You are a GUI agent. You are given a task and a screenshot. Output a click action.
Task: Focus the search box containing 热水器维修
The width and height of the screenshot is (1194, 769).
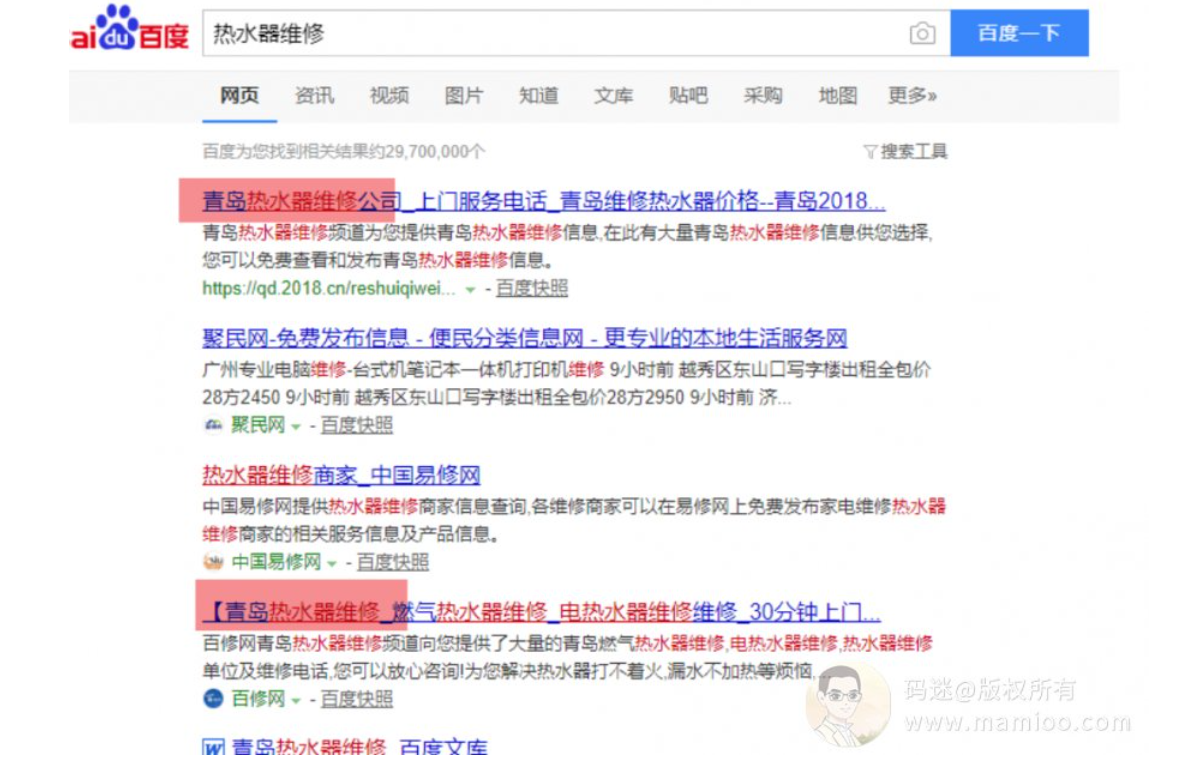(576, 34)
